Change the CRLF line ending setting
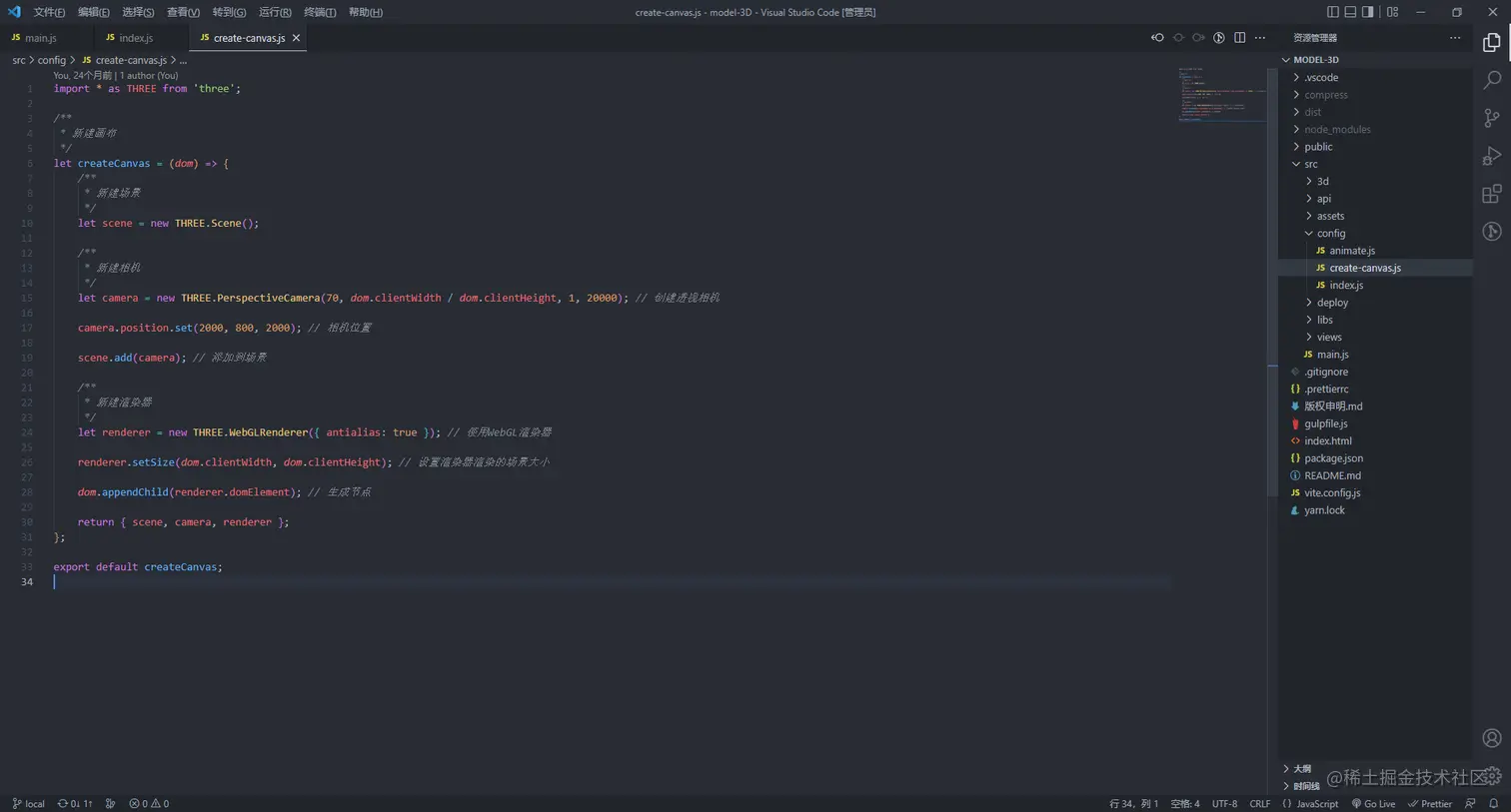Screen dimensions: 1511x812 [1259, 804]
